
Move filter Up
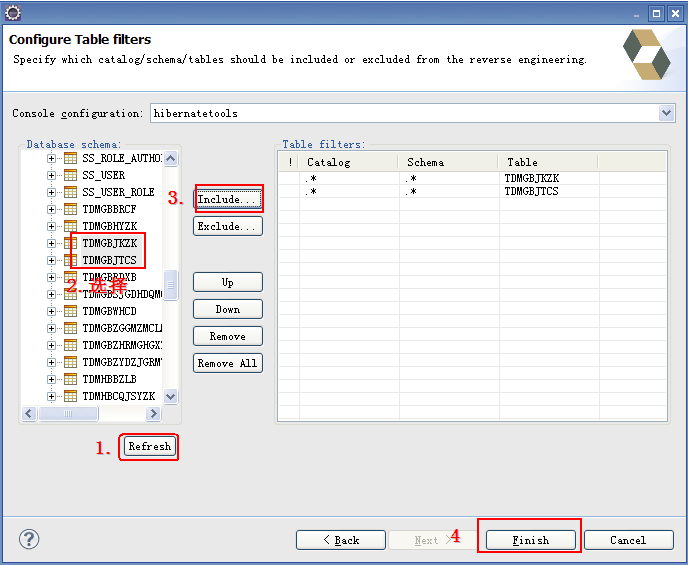point(228,282)
